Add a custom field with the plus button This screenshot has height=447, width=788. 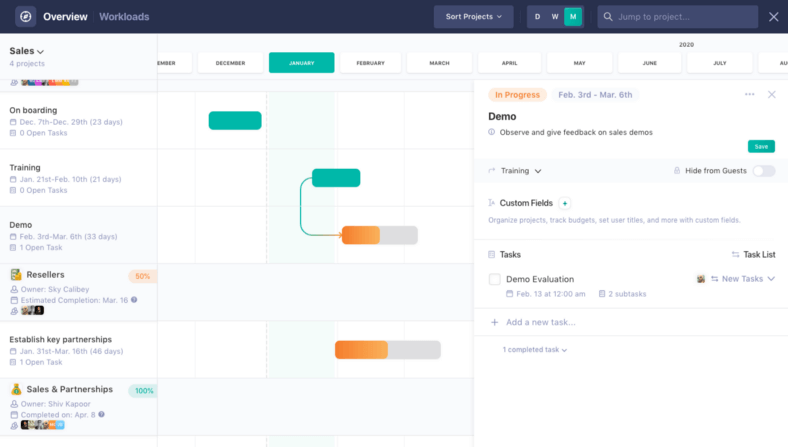[564, 203]
